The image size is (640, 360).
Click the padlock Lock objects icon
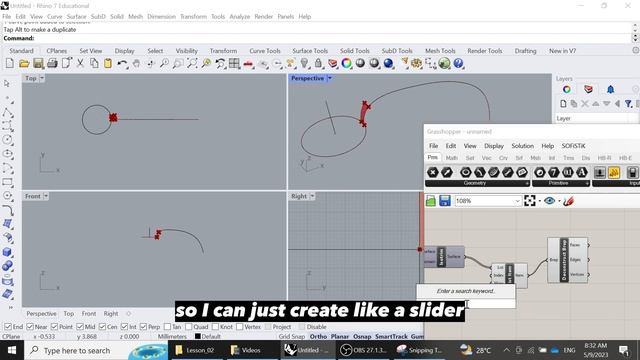318,63
